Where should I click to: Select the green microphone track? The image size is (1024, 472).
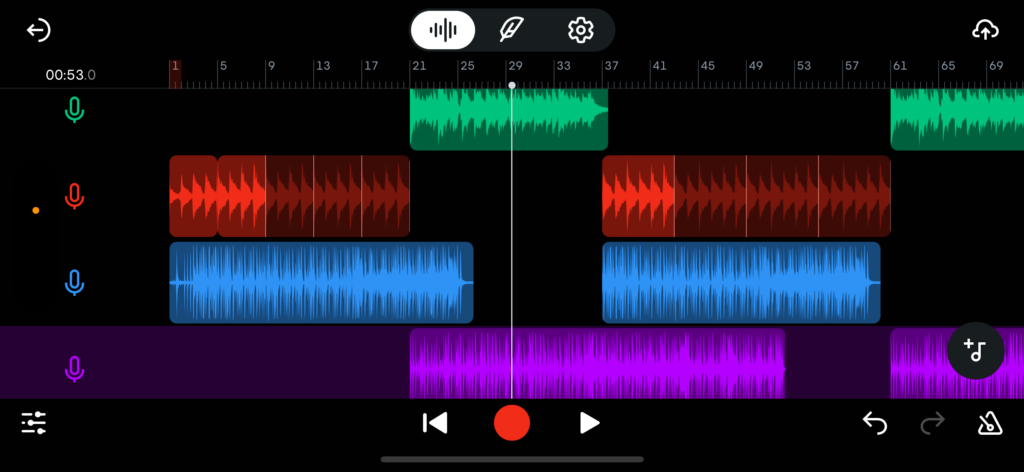coord(74,110)
